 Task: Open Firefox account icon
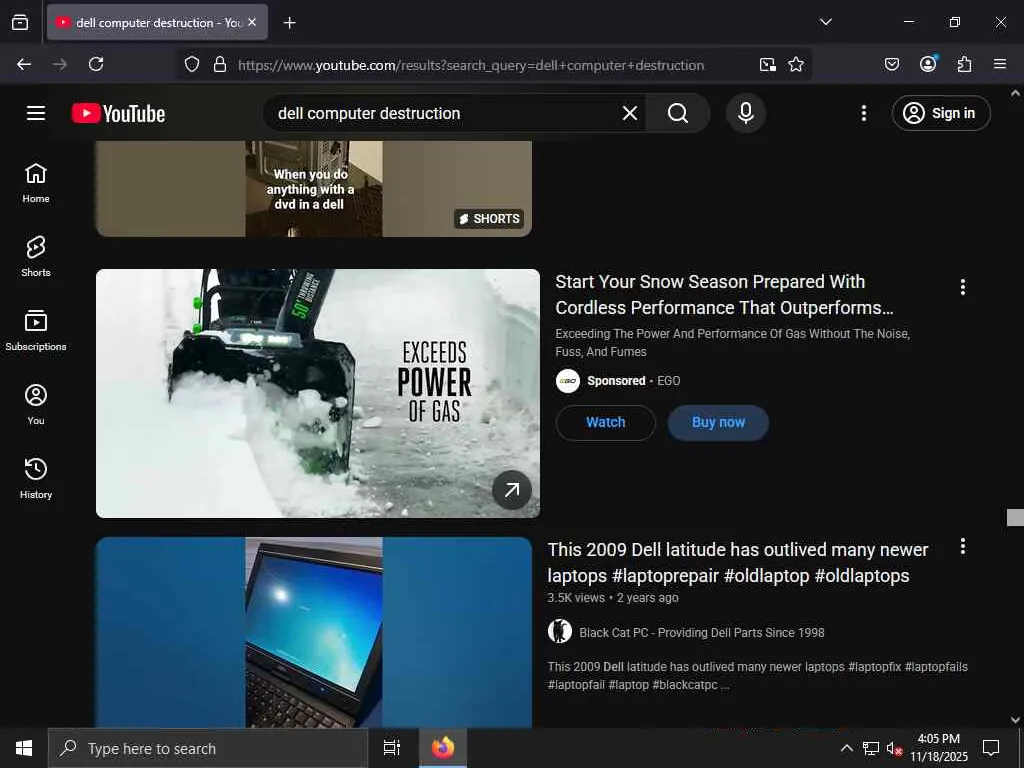tap(928, 63)
